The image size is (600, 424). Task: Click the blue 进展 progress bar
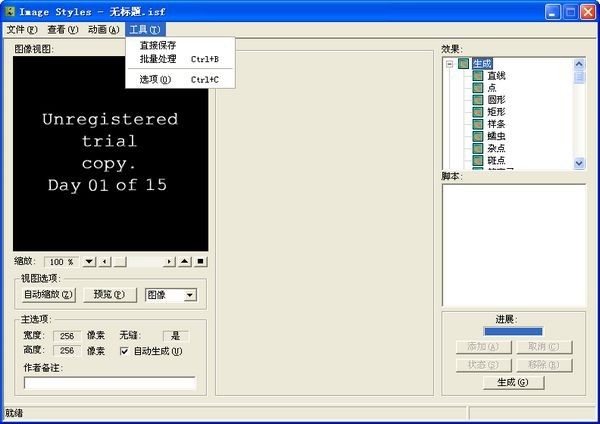point(513,331)
